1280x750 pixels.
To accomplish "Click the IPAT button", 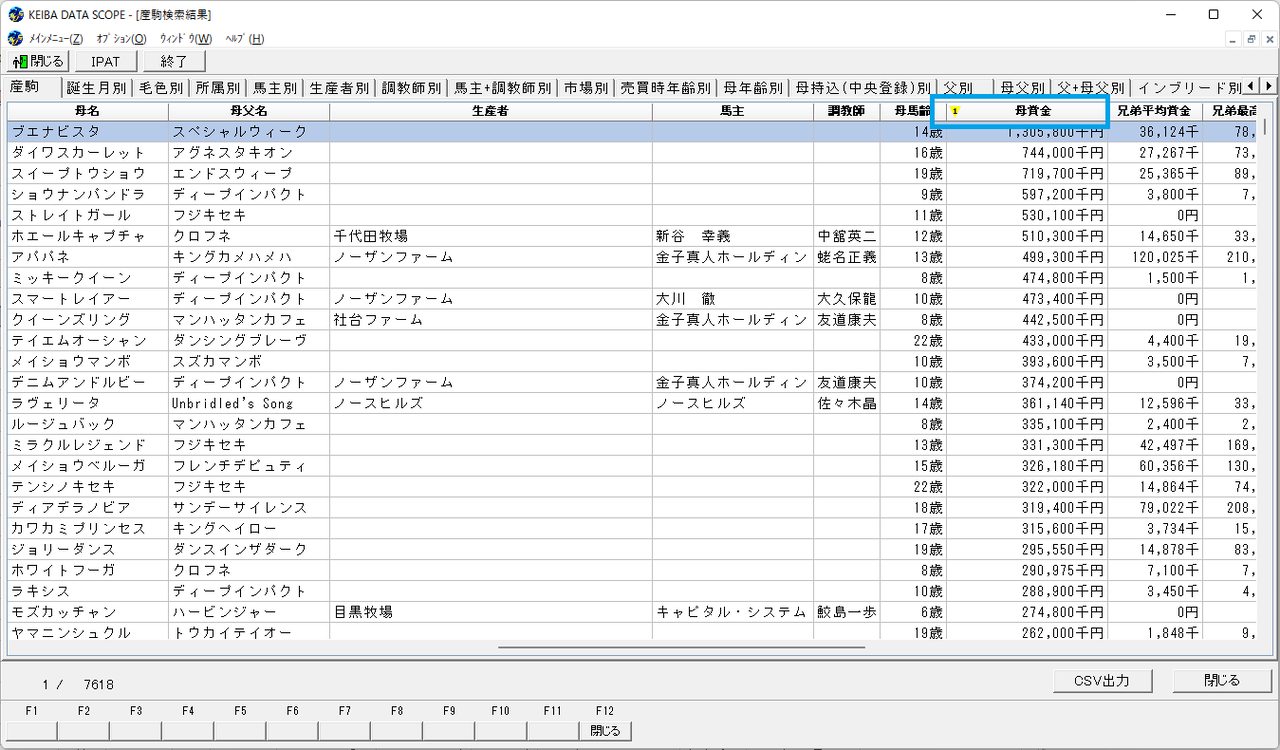I will coord(105,62).
